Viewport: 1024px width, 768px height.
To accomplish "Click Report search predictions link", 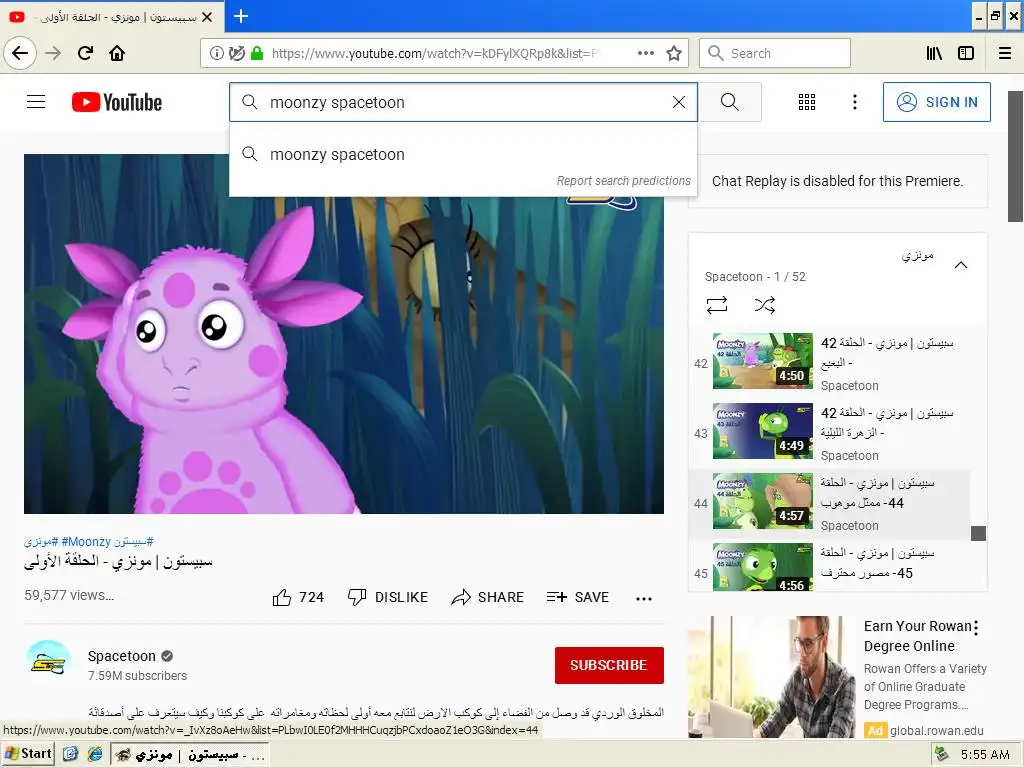I will pyautogui.click(x=624, y=181).
